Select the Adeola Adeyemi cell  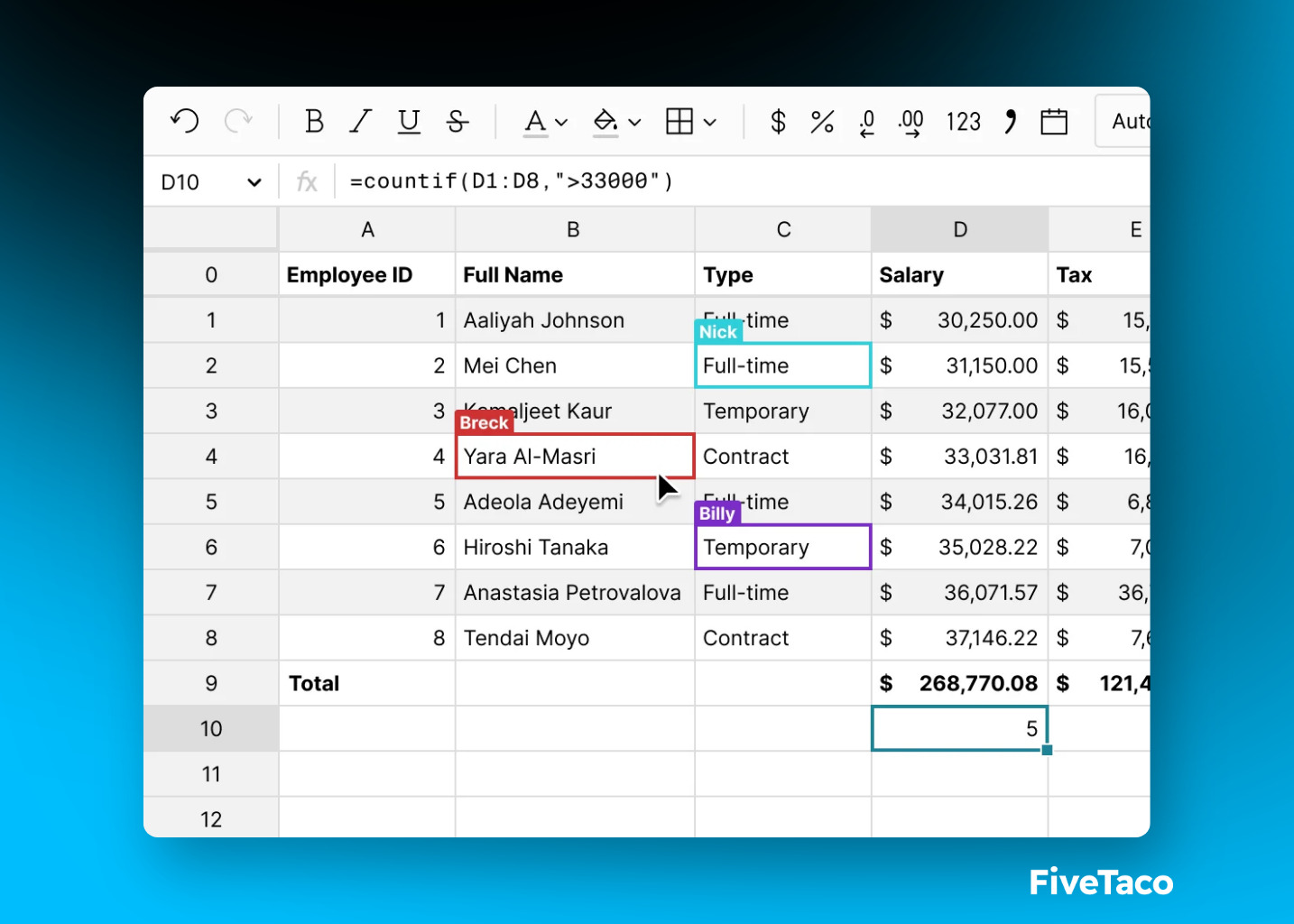click(575, 502)
